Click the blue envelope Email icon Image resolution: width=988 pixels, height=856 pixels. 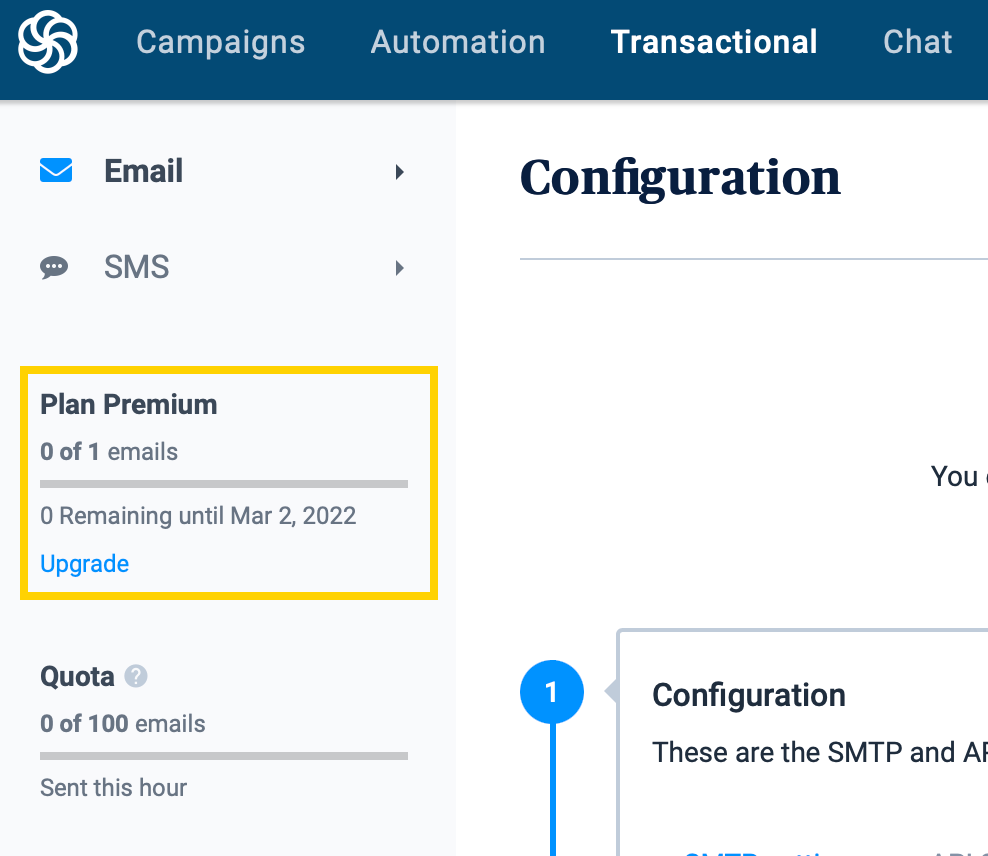56,170
